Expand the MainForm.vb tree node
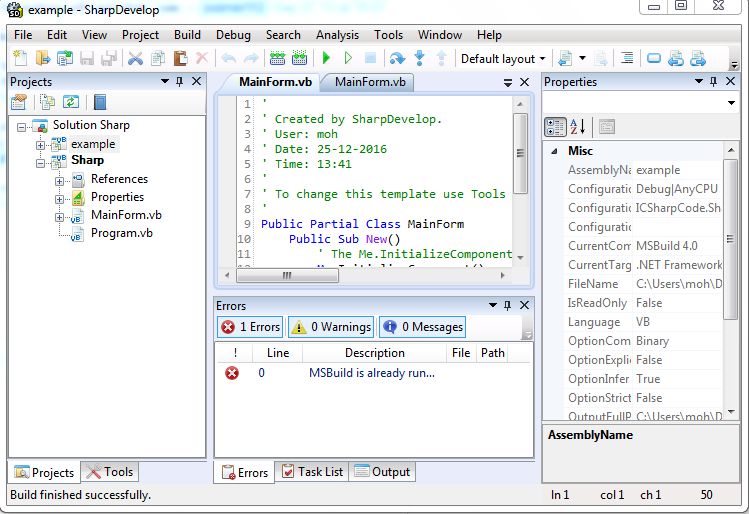The width and height of the screenshot is (749, 514). coord(59,217)
